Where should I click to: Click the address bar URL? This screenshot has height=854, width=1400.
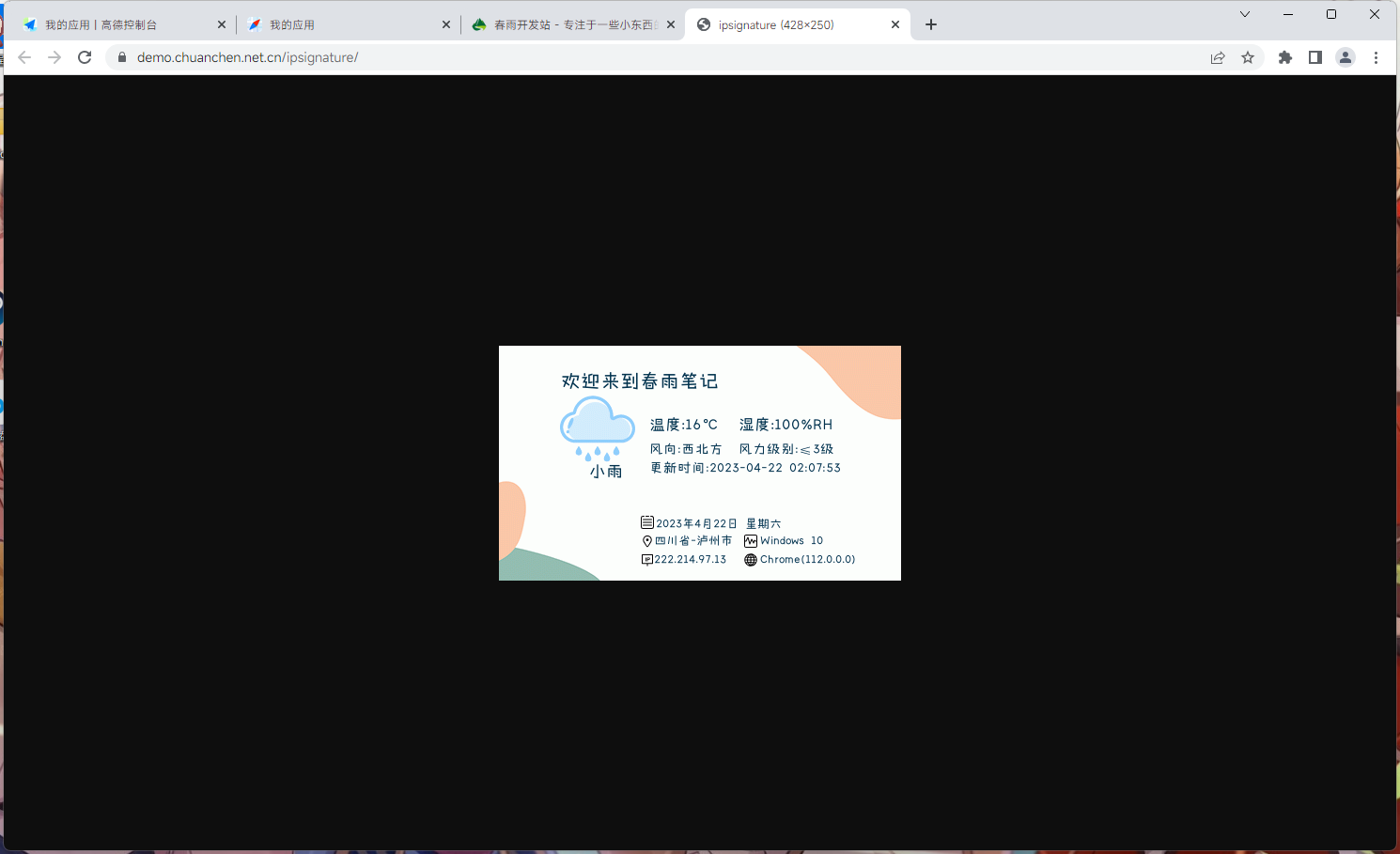247,57
